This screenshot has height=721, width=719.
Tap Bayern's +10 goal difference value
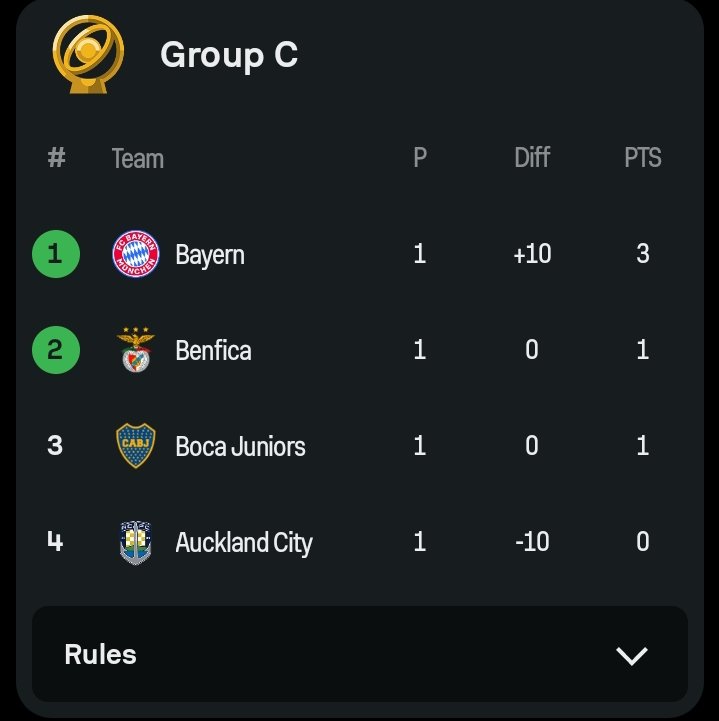(532, 254)
